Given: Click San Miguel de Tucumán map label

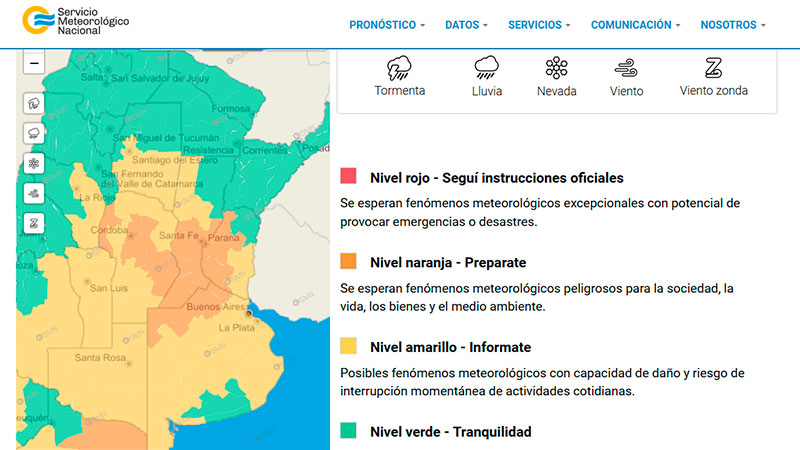Looking at the screenshot, I should click(166, 138).
